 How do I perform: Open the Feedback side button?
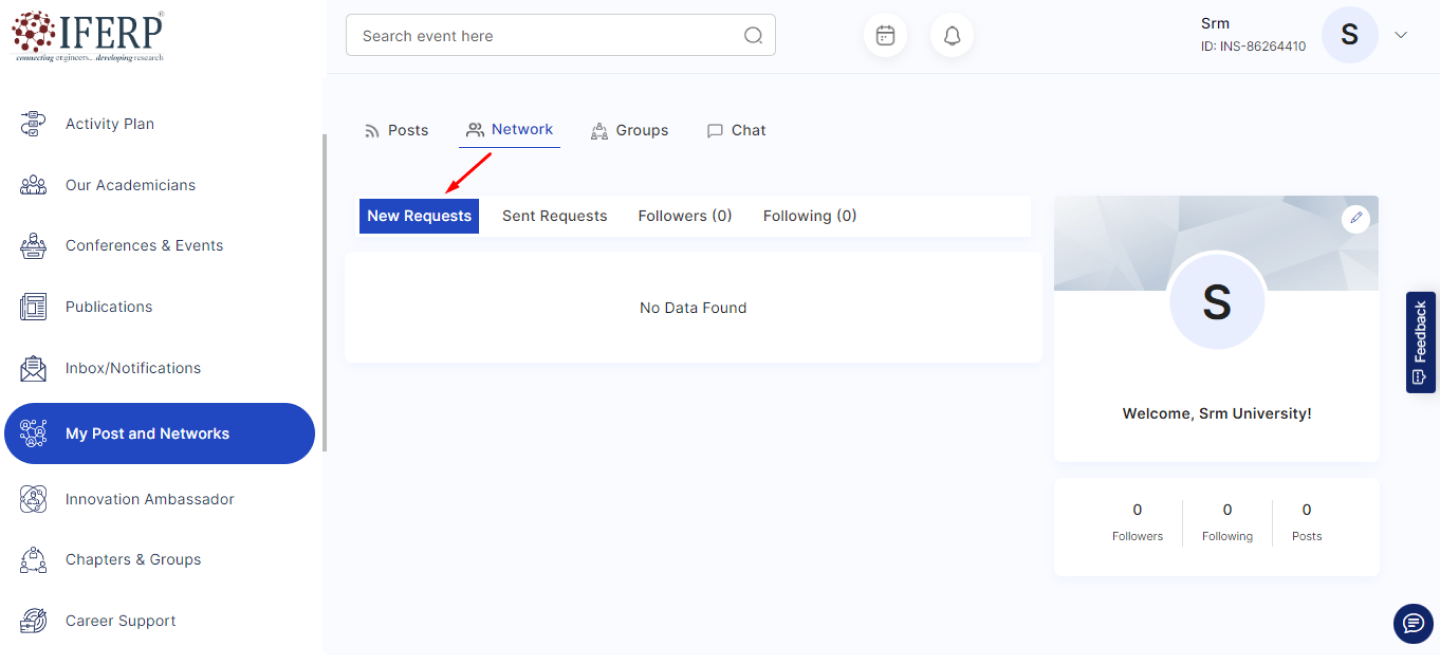pyautogui.click(x=1420, y=342)
